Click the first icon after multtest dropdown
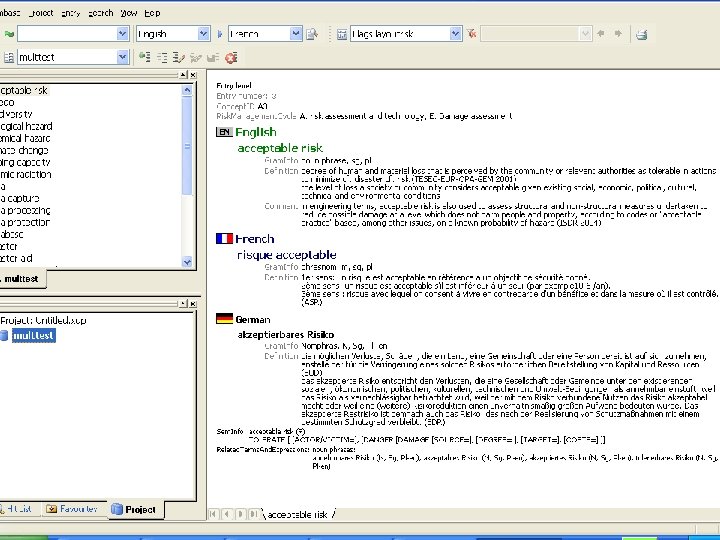The image size is (720, 540). point(145,57)
